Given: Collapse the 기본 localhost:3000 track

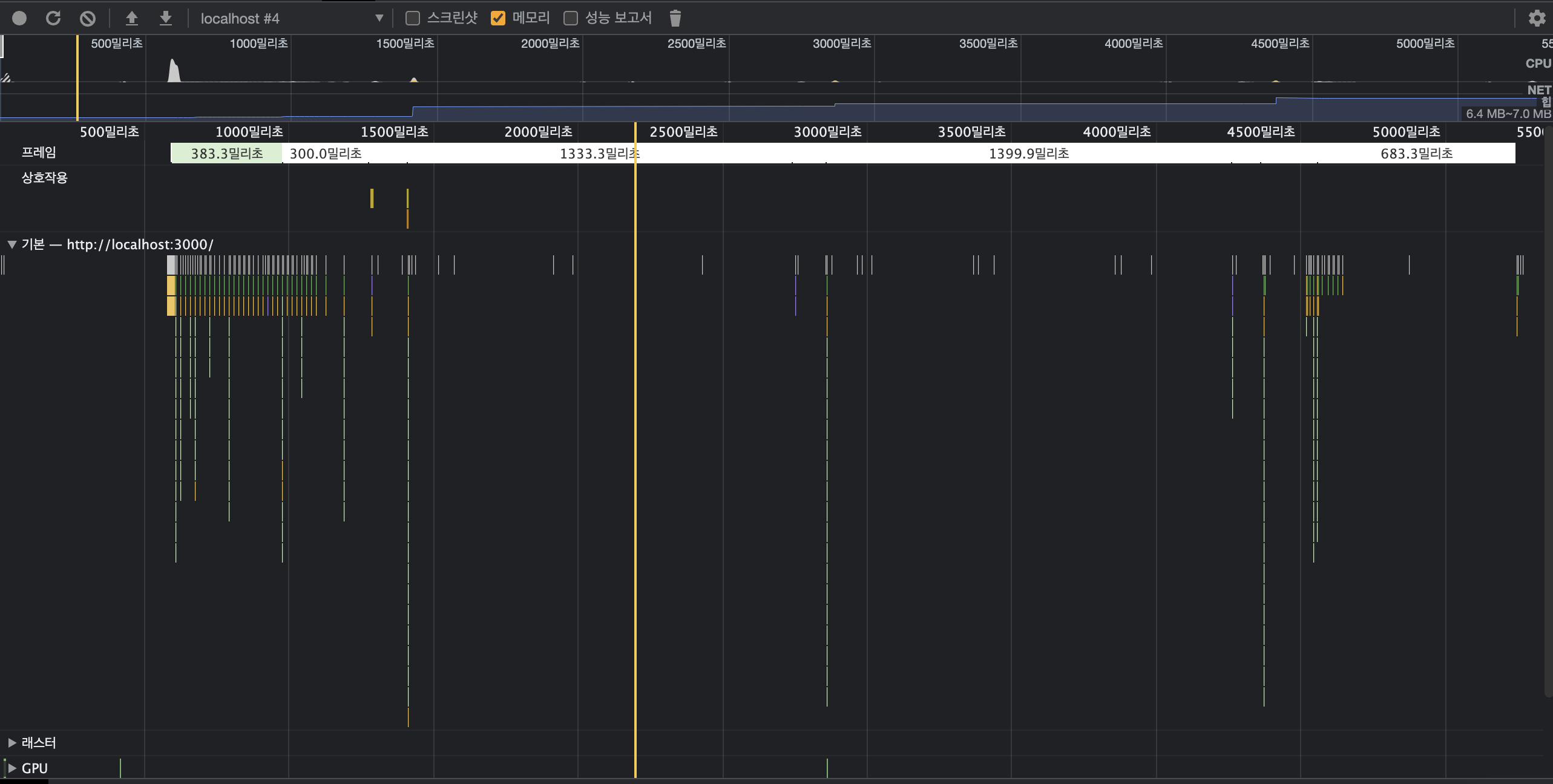Looking at the screenshot, I should pyautogui.click(x=11, y=244).
